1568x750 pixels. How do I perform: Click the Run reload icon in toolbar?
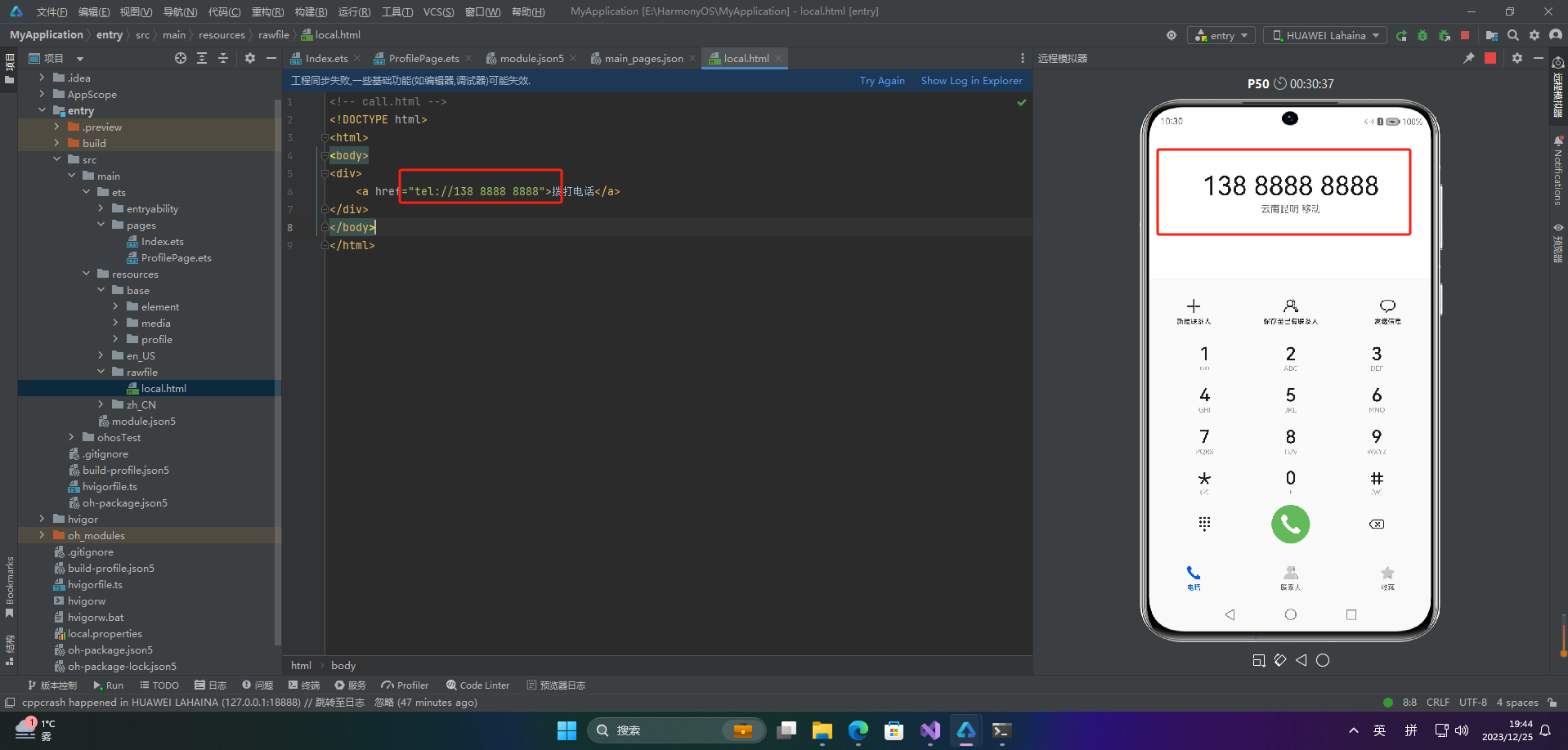coord(1401,35)
